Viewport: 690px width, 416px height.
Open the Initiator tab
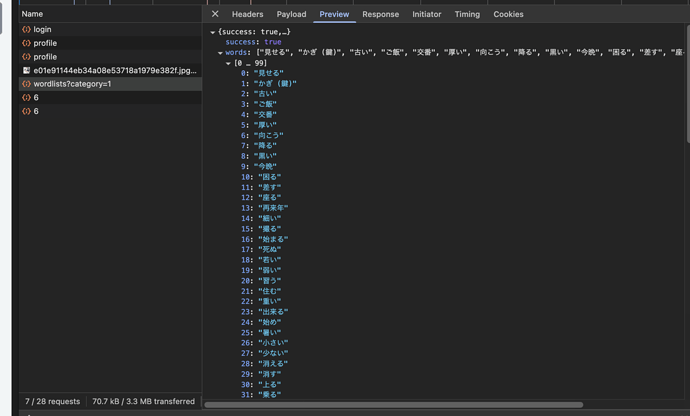pyautogui.click(x=426, y=14)
